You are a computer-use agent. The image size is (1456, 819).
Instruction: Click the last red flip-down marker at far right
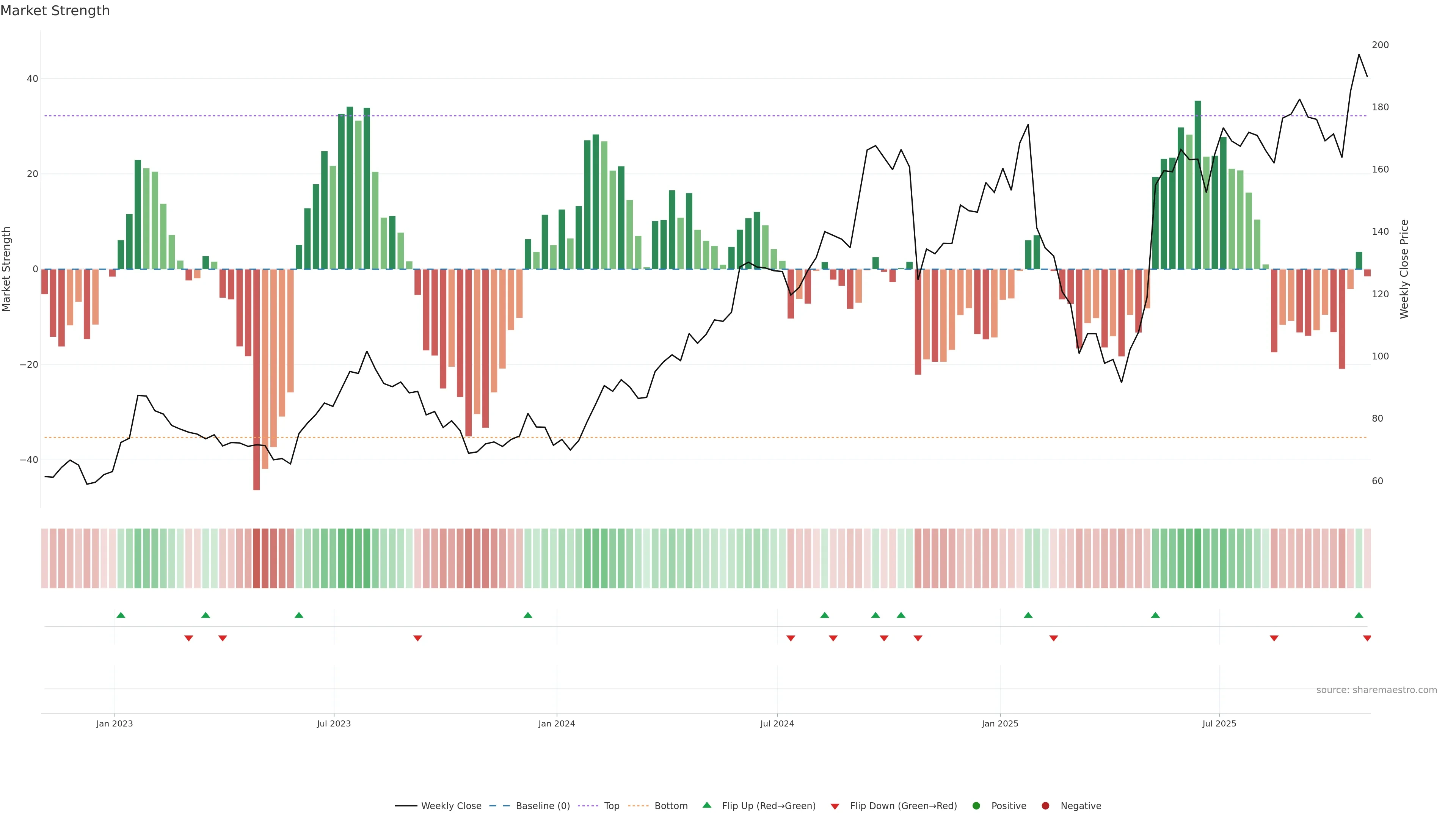click(1367, 638)
